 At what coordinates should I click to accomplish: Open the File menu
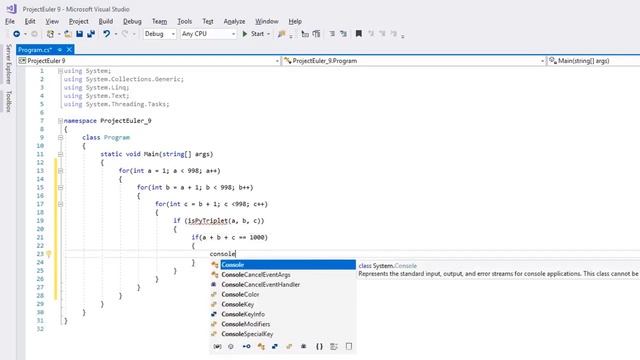[10, 21]
